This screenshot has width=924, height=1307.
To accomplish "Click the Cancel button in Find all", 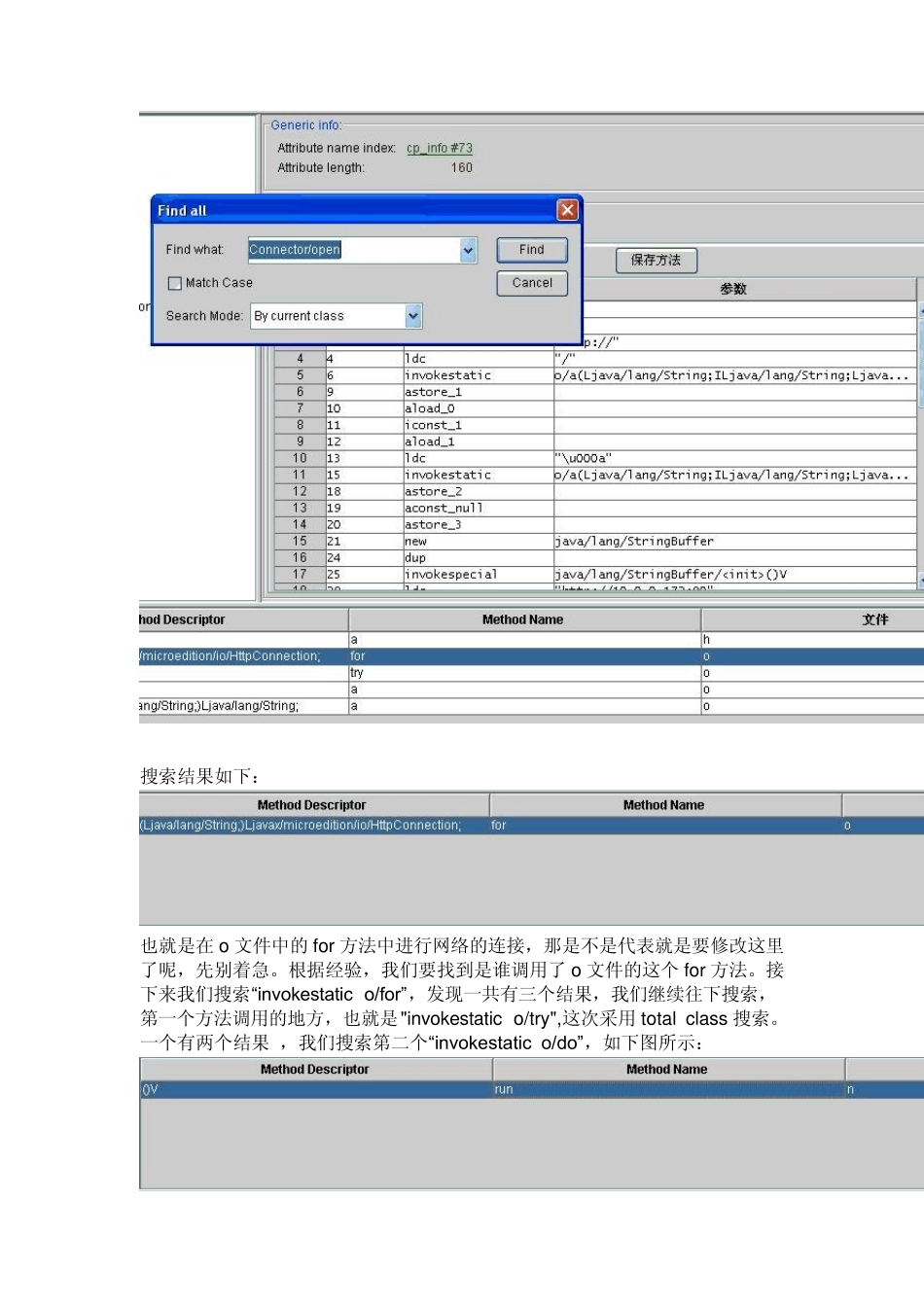I will (x=531, y=283).
